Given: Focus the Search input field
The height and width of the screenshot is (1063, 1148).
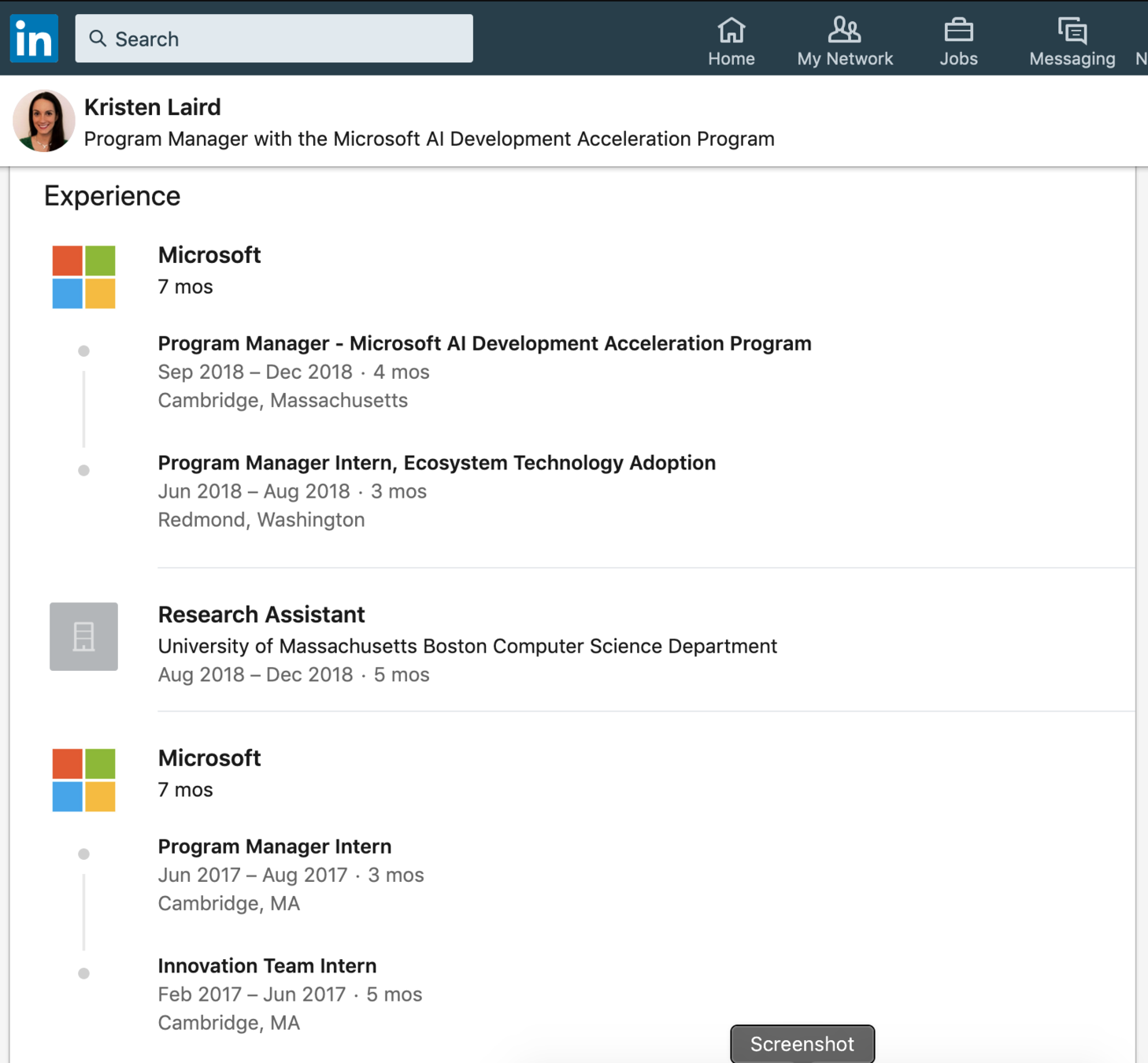Looking at the screenshot, I should (274, 39).
